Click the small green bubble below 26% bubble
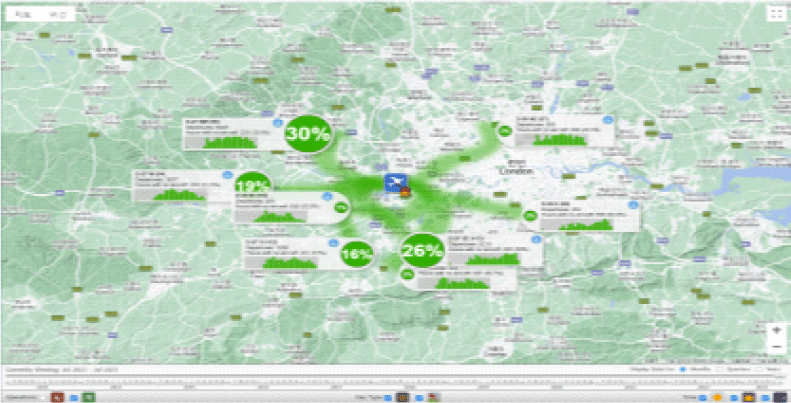Image resolution: width=791 pixels, height=403 pixels. 408,274
